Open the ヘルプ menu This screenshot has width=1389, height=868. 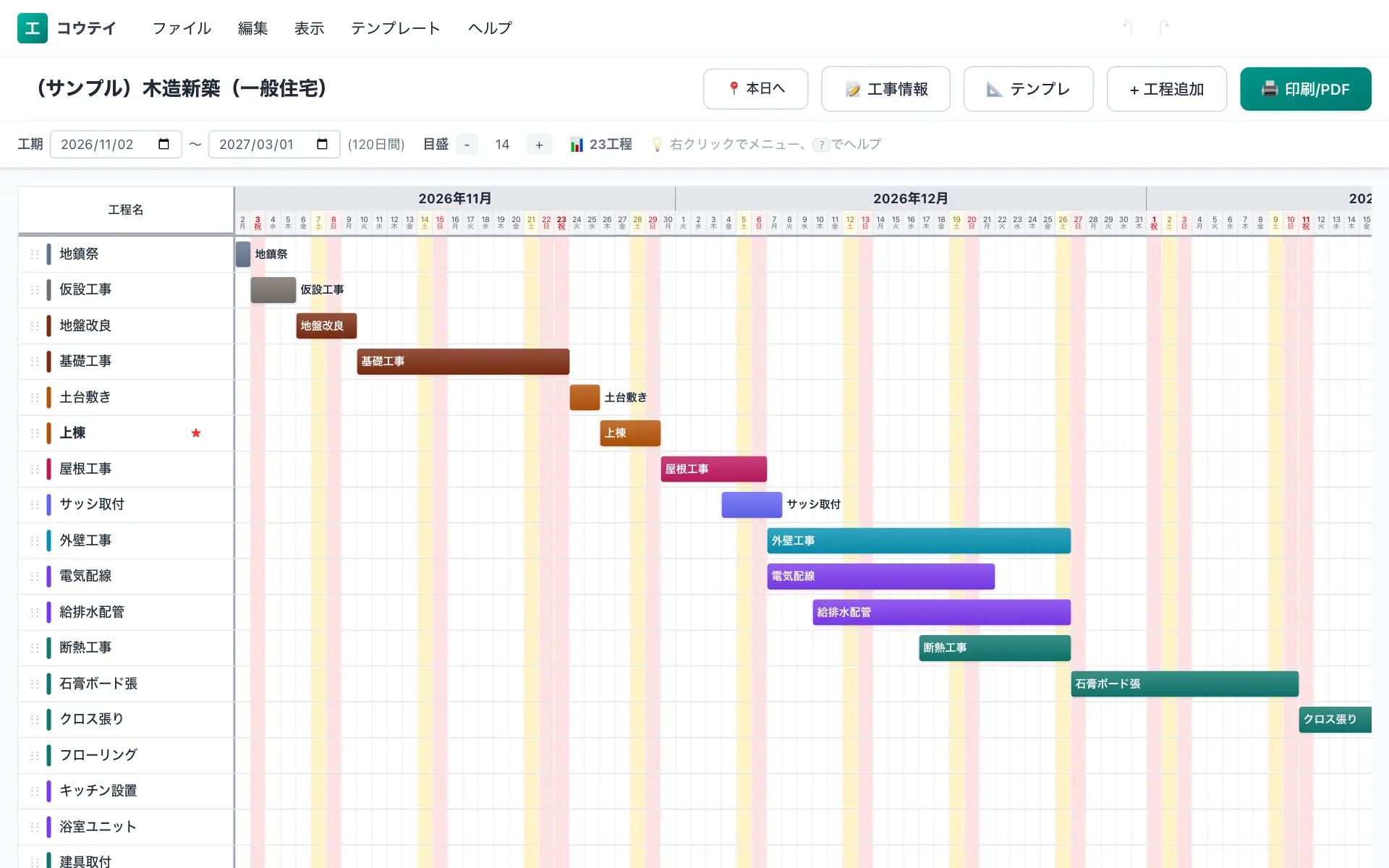(490, 28)
